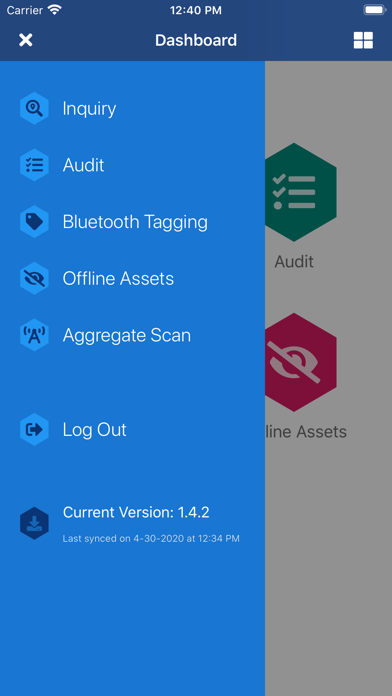Tap the Aggregate Scan antenna icon
The image size is (392, 696).
[34, 335]
